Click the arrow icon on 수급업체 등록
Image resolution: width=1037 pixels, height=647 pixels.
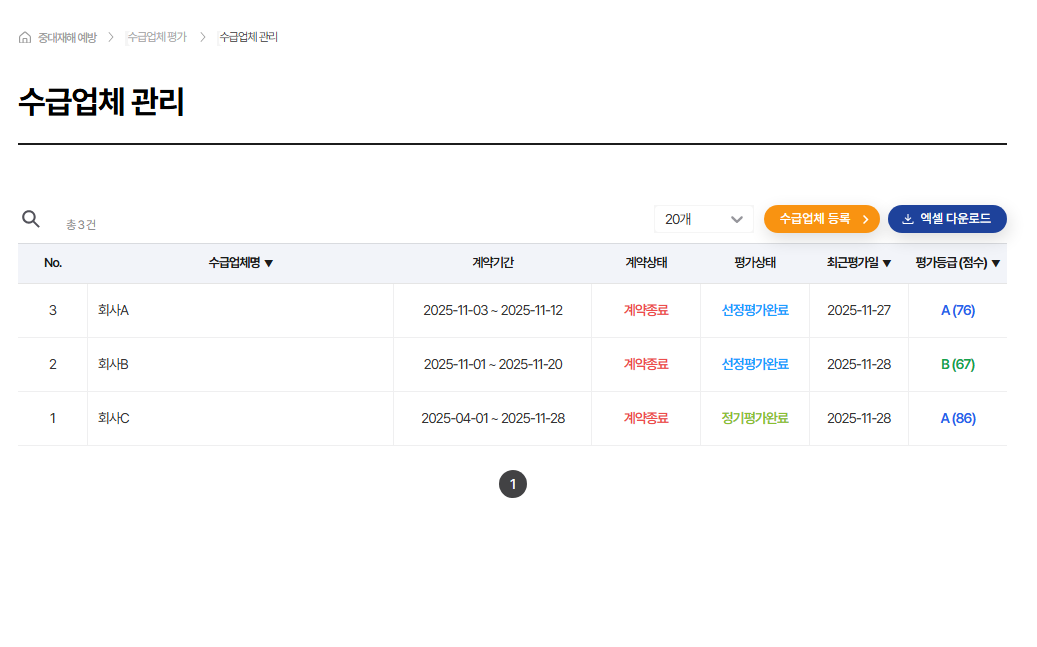point(865,219)
